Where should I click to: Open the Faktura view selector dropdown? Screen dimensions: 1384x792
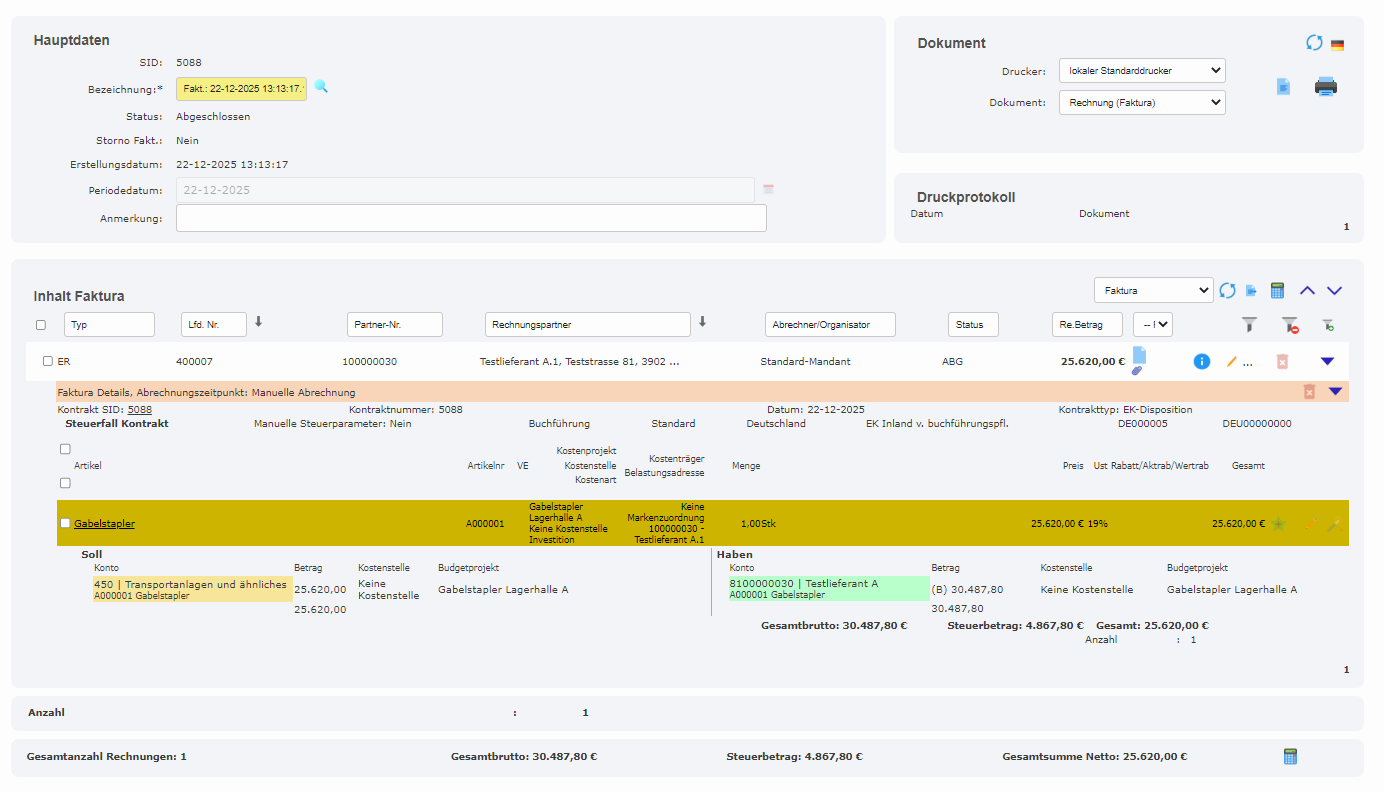pos(1153,291)
